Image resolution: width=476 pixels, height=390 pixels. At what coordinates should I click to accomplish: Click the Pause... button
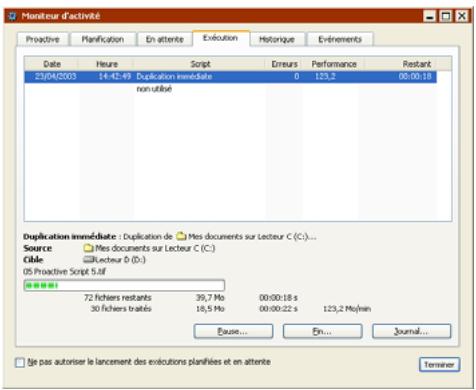pyautogui.click(x=233, y=331)
